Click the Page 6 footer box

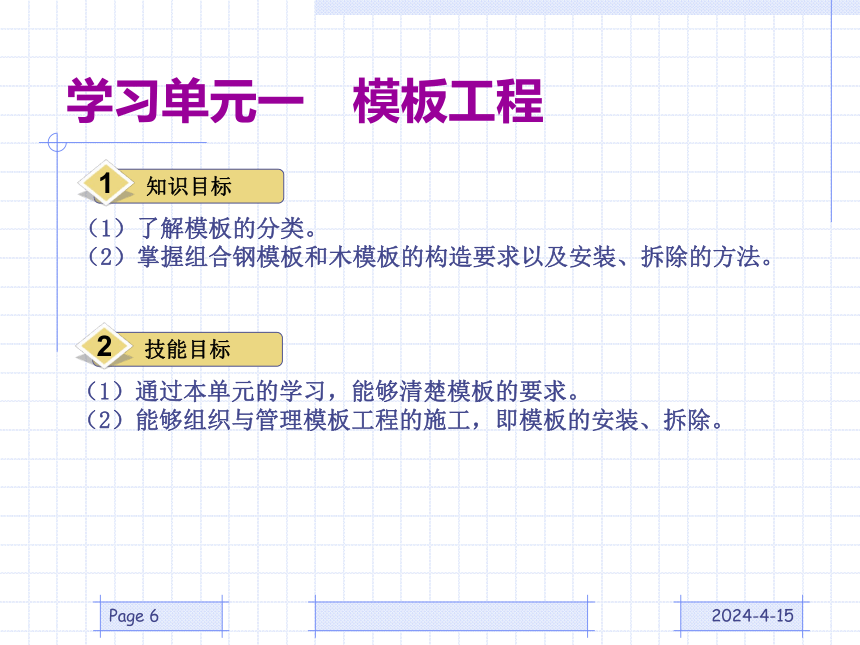(161, 616)
